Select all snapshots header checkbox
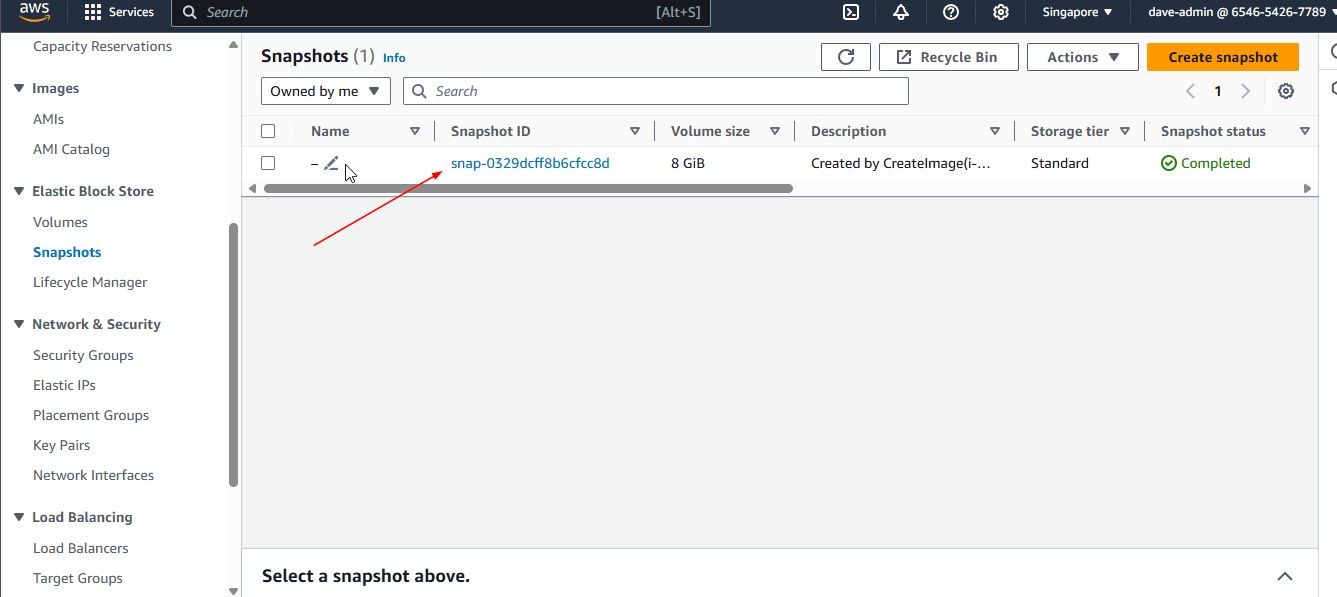The height and width of the screenshot is (597, 1337). (268, 131)
